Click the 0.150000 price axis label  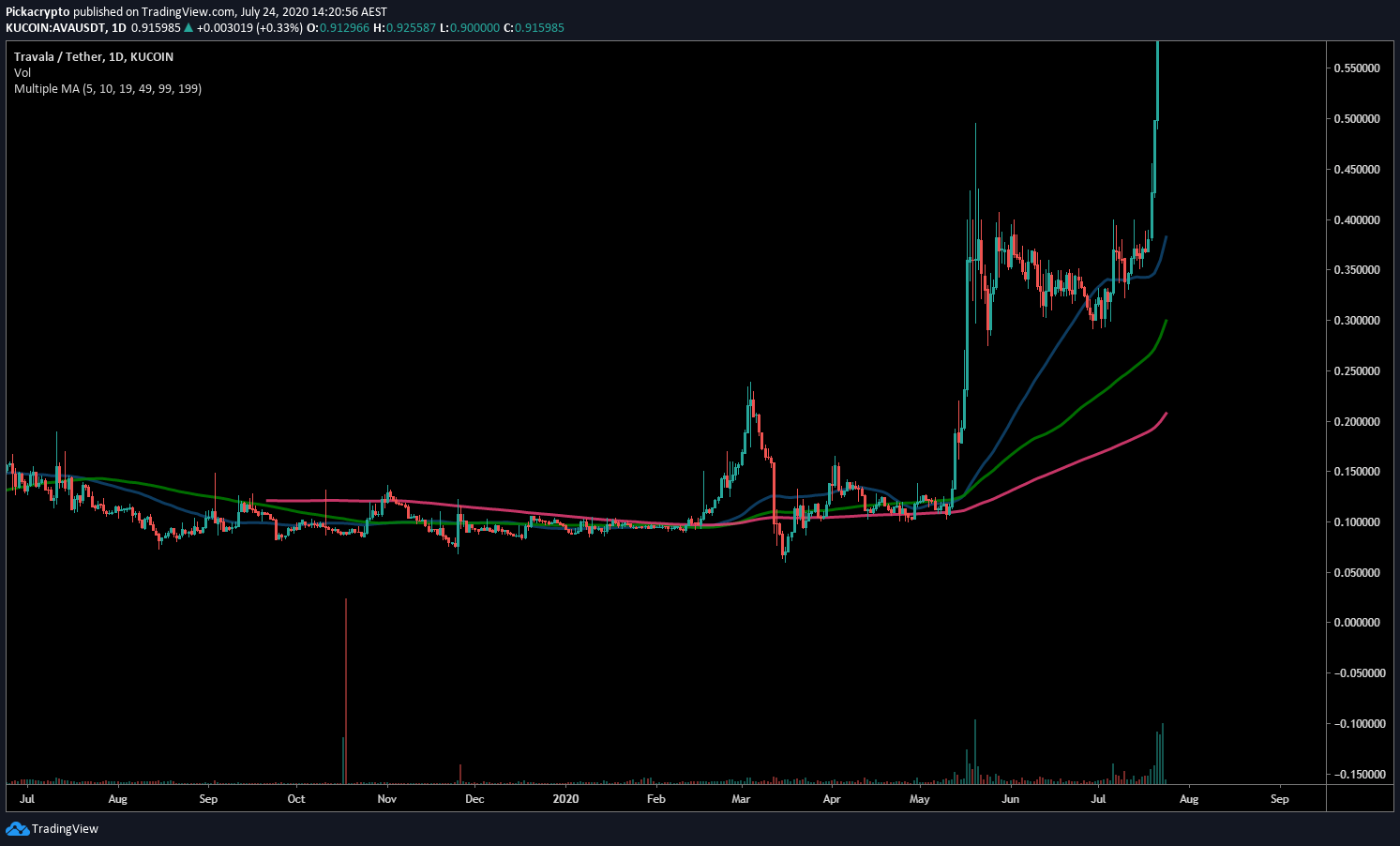[1357, 472]
